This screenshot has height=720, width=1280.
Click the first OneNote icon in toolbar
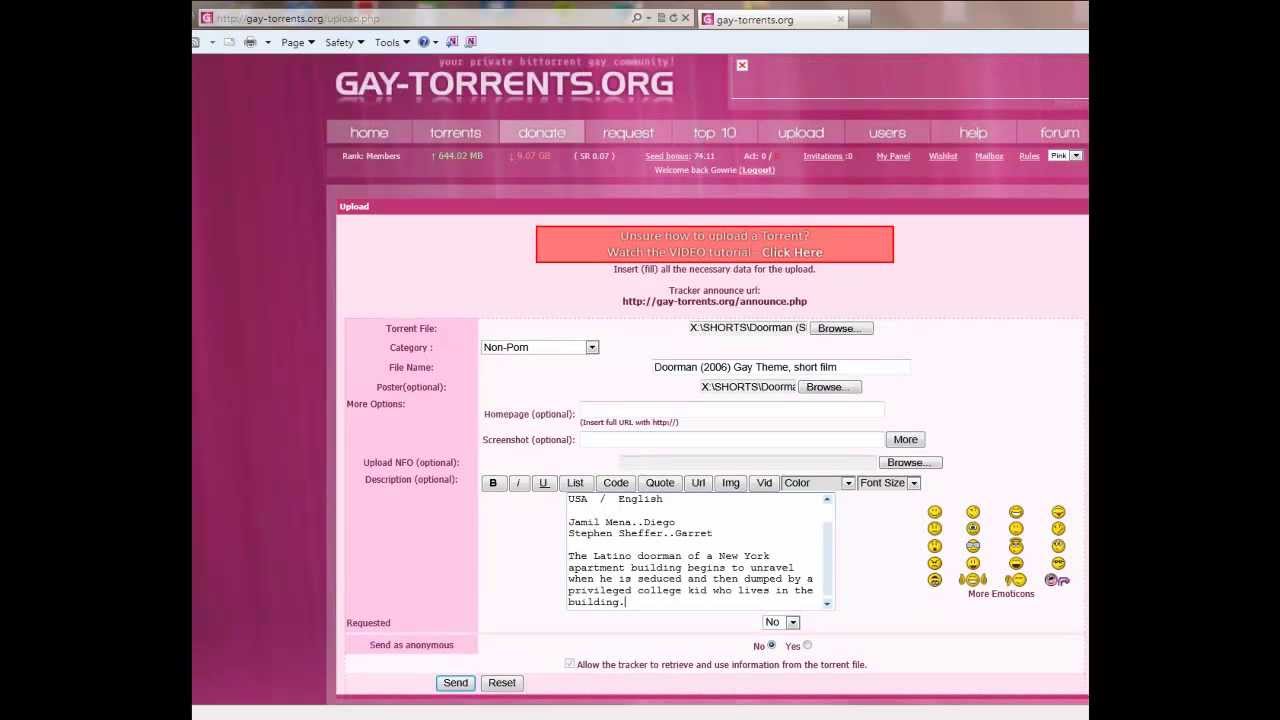(452, 42)
